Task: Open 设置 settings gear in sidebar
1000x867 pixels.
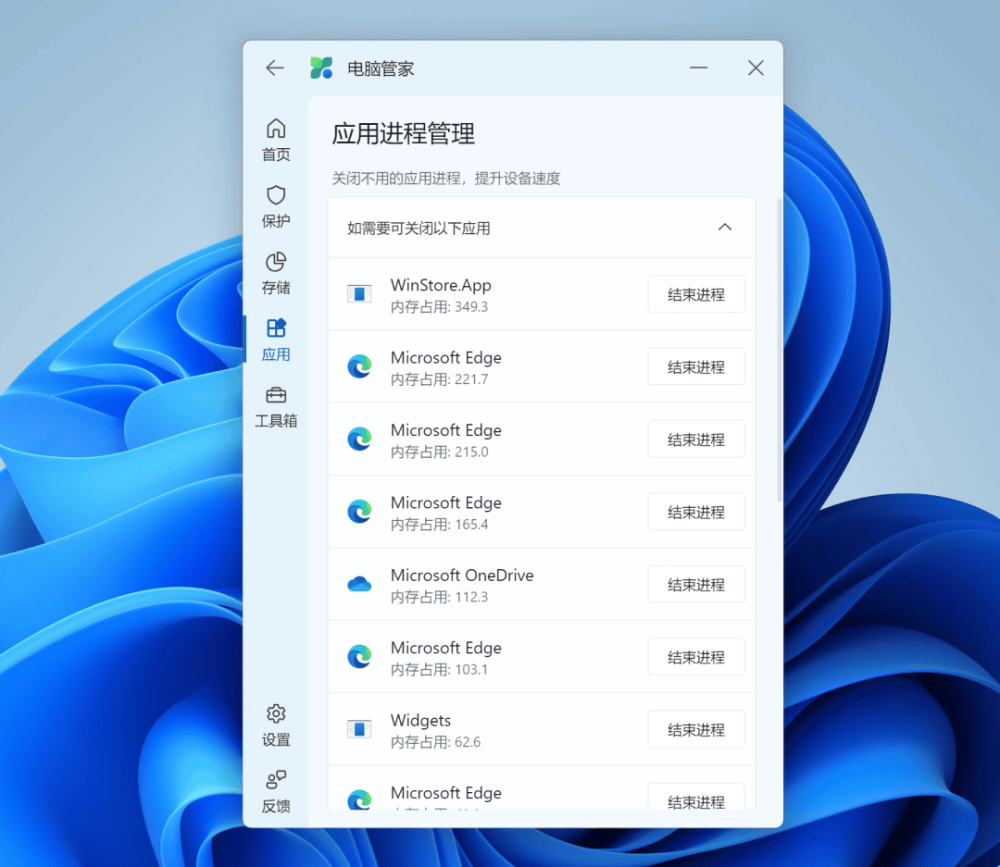Action: [x=276, y=725]
